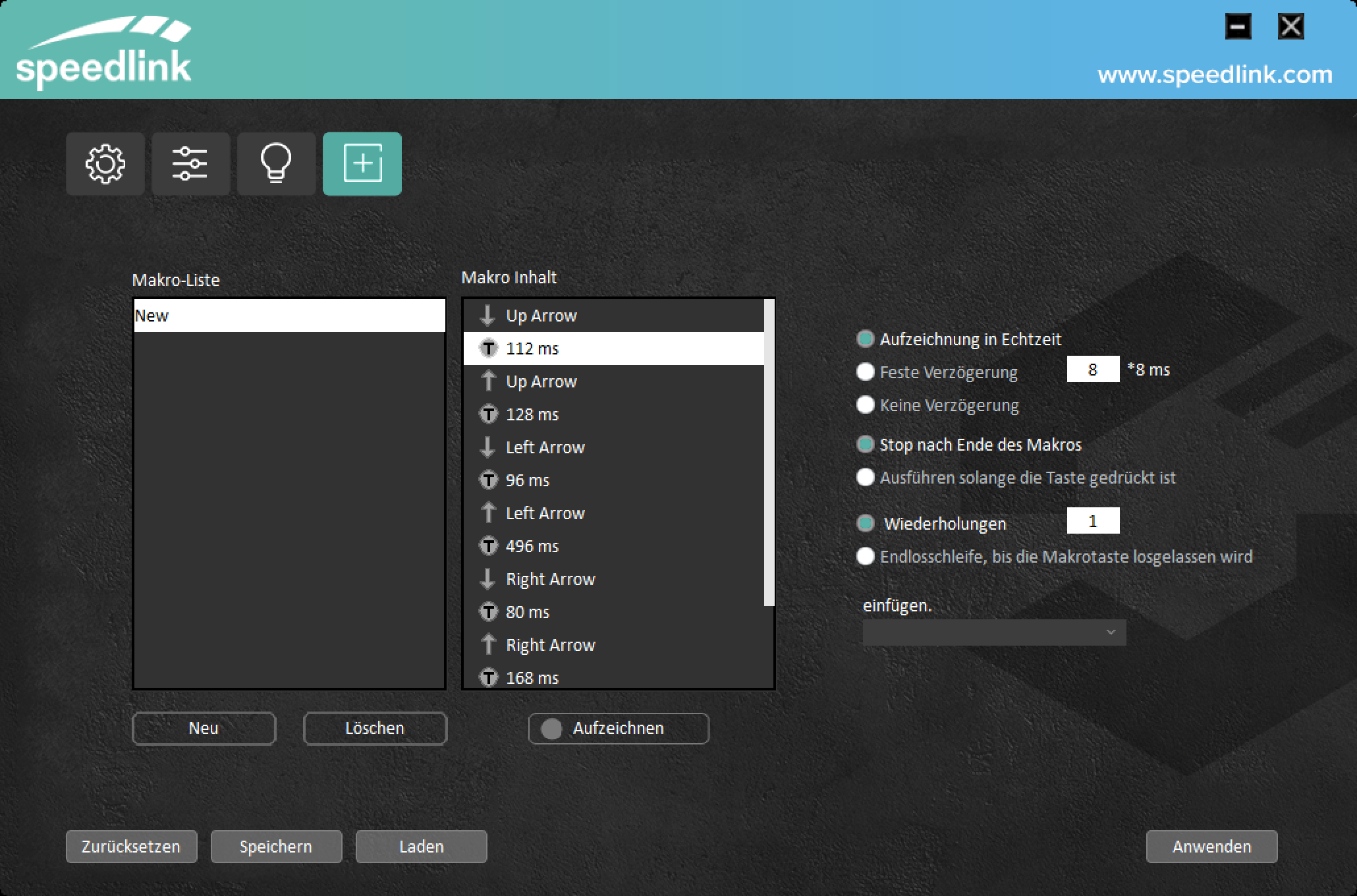1357x896 pixels.
Task: Select Feste Verzögerung radio option
Action: click(x=866, y=372)
